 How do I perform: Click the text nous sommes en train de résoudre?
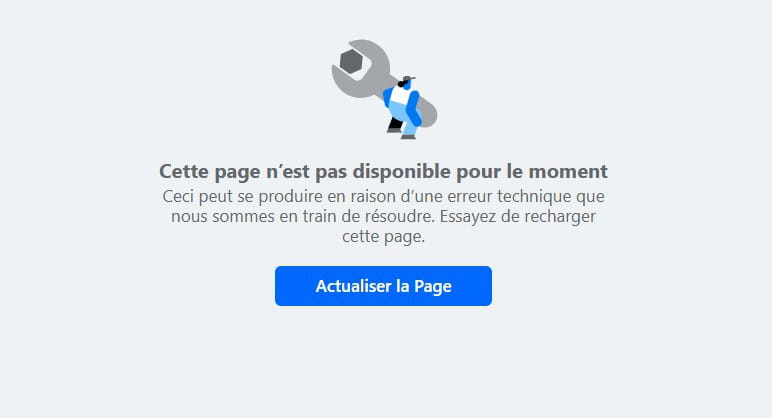pos(302,217)
